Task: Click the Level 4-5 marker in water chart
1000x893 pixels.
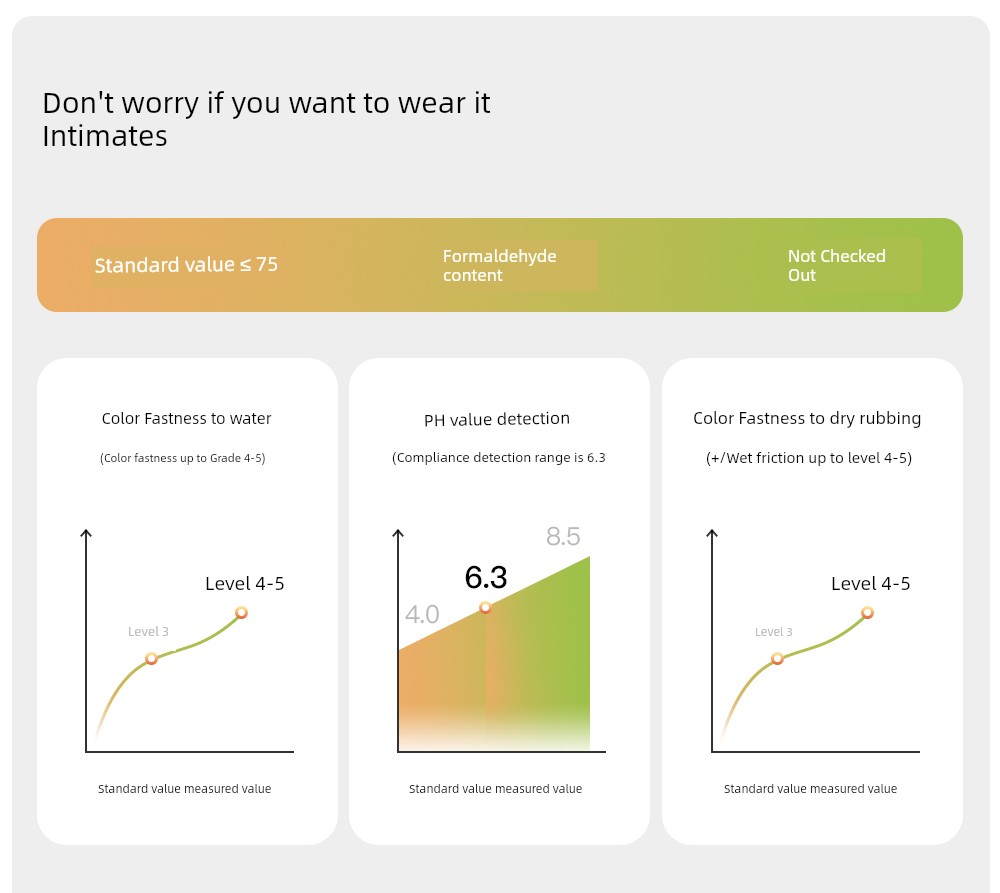Action: pos(241,612)
